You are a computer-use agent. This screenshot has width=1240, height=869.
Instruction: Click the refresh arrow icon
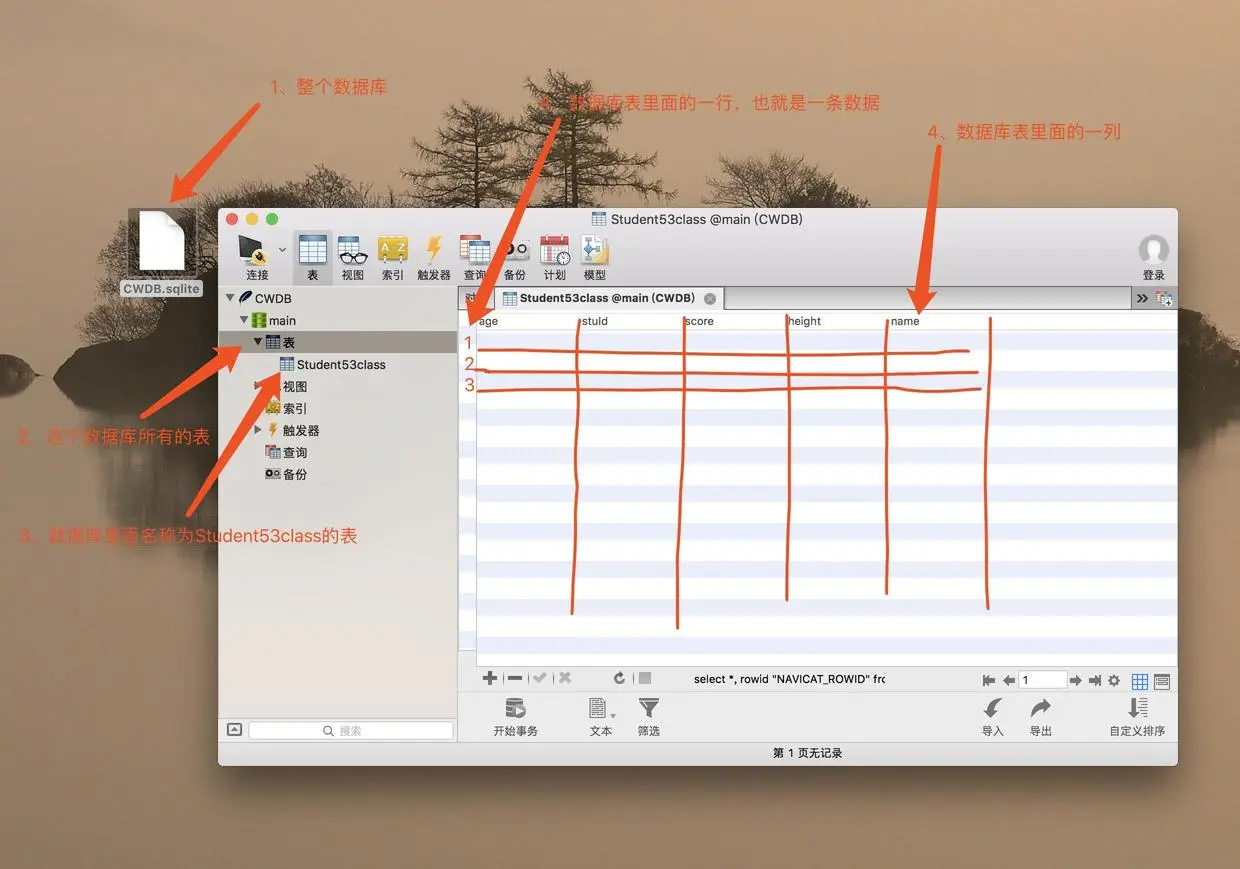[619, 678]
